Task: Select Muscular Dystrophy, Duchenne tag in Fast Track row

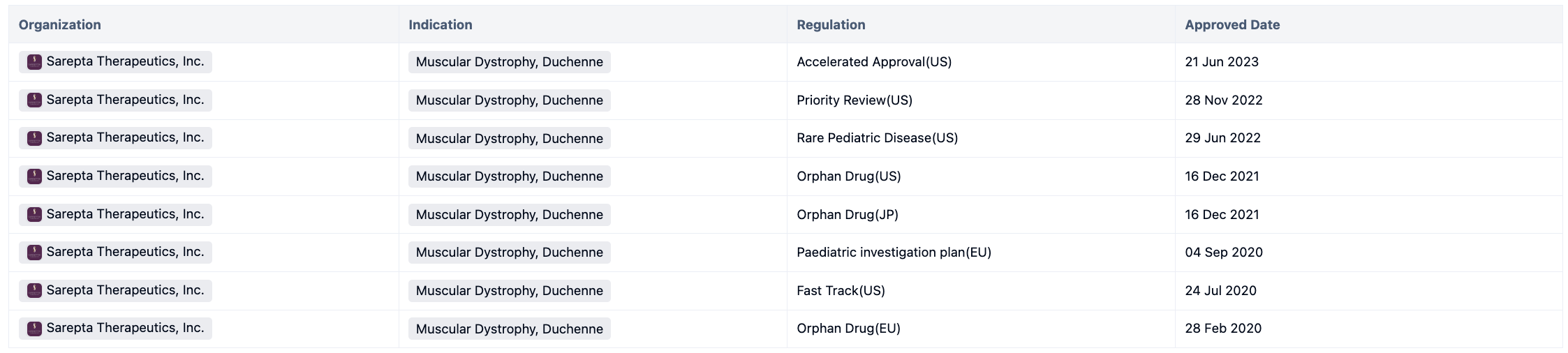Action: tap(509, 291)
